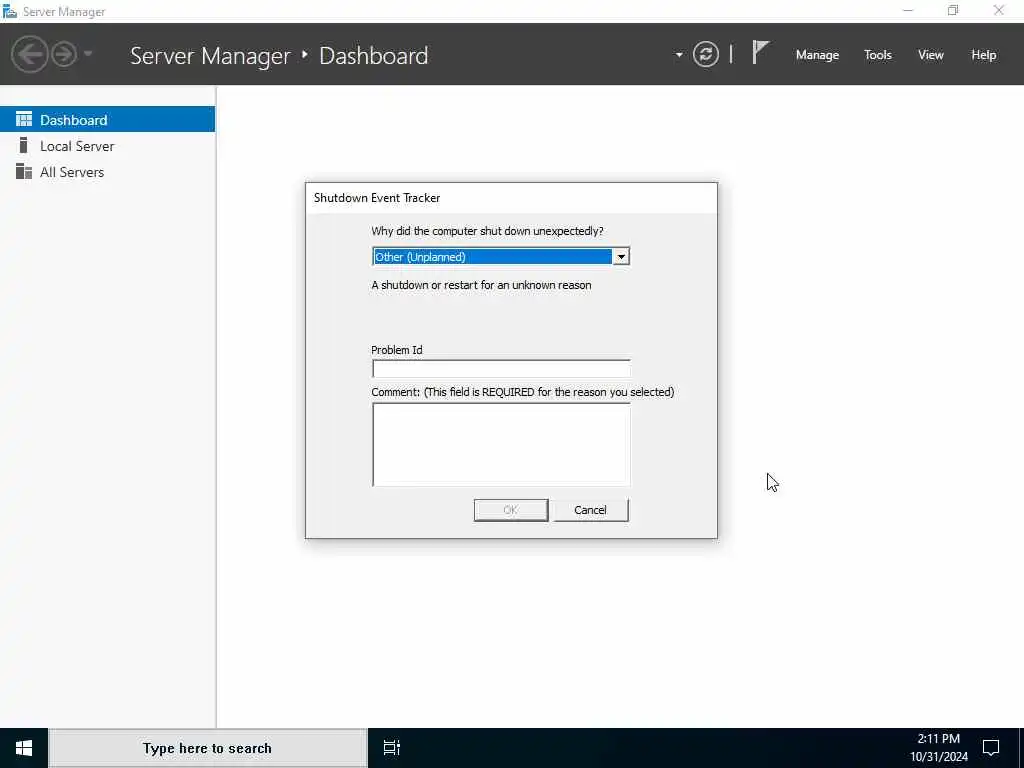This screenshot has width=1024, height=768.
Task: Click the taskbar search box
Action: tap(208, 748)
